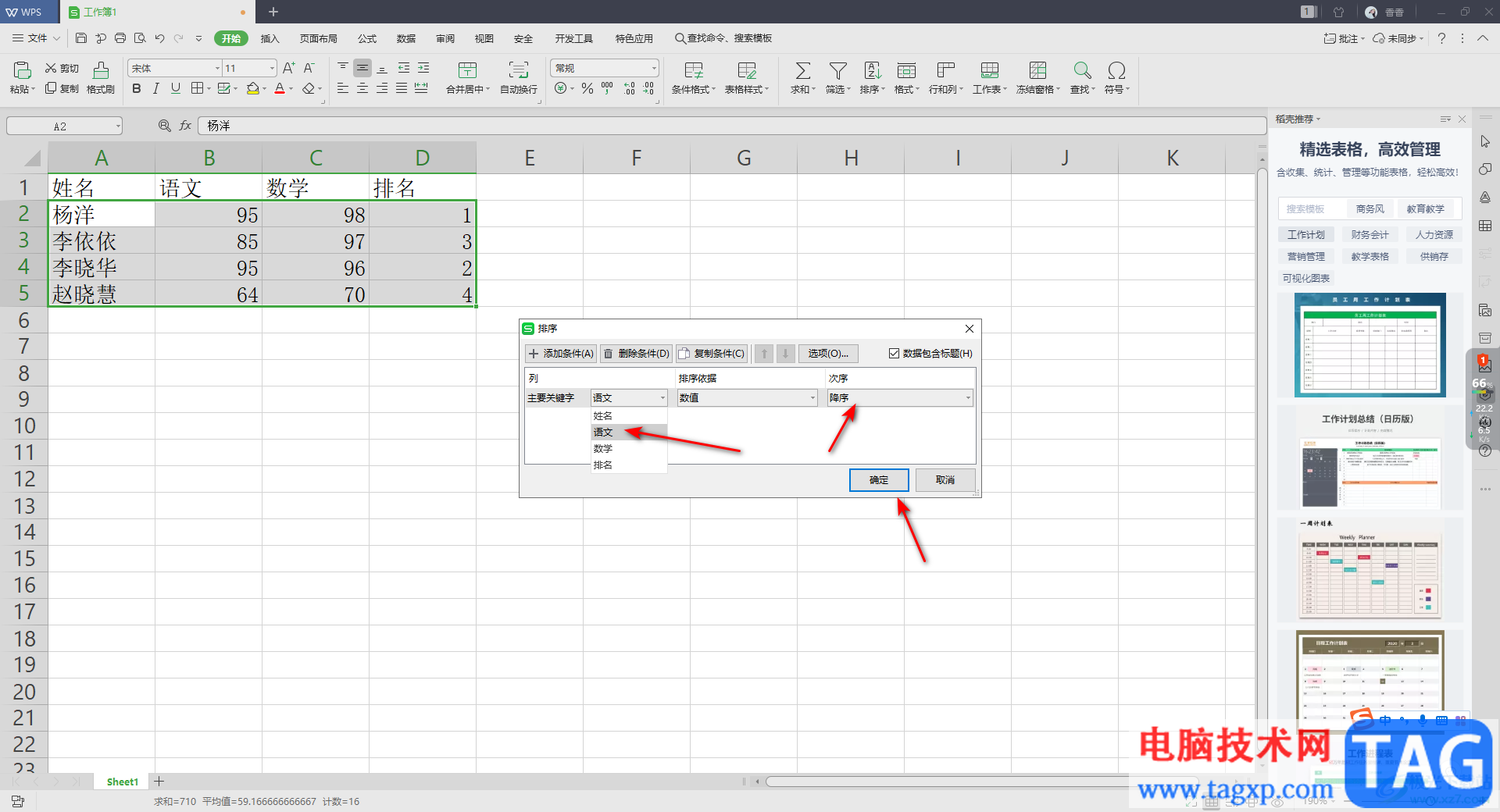Increase font size with A+ icon

pyautogui.click(x=288, y=68)
